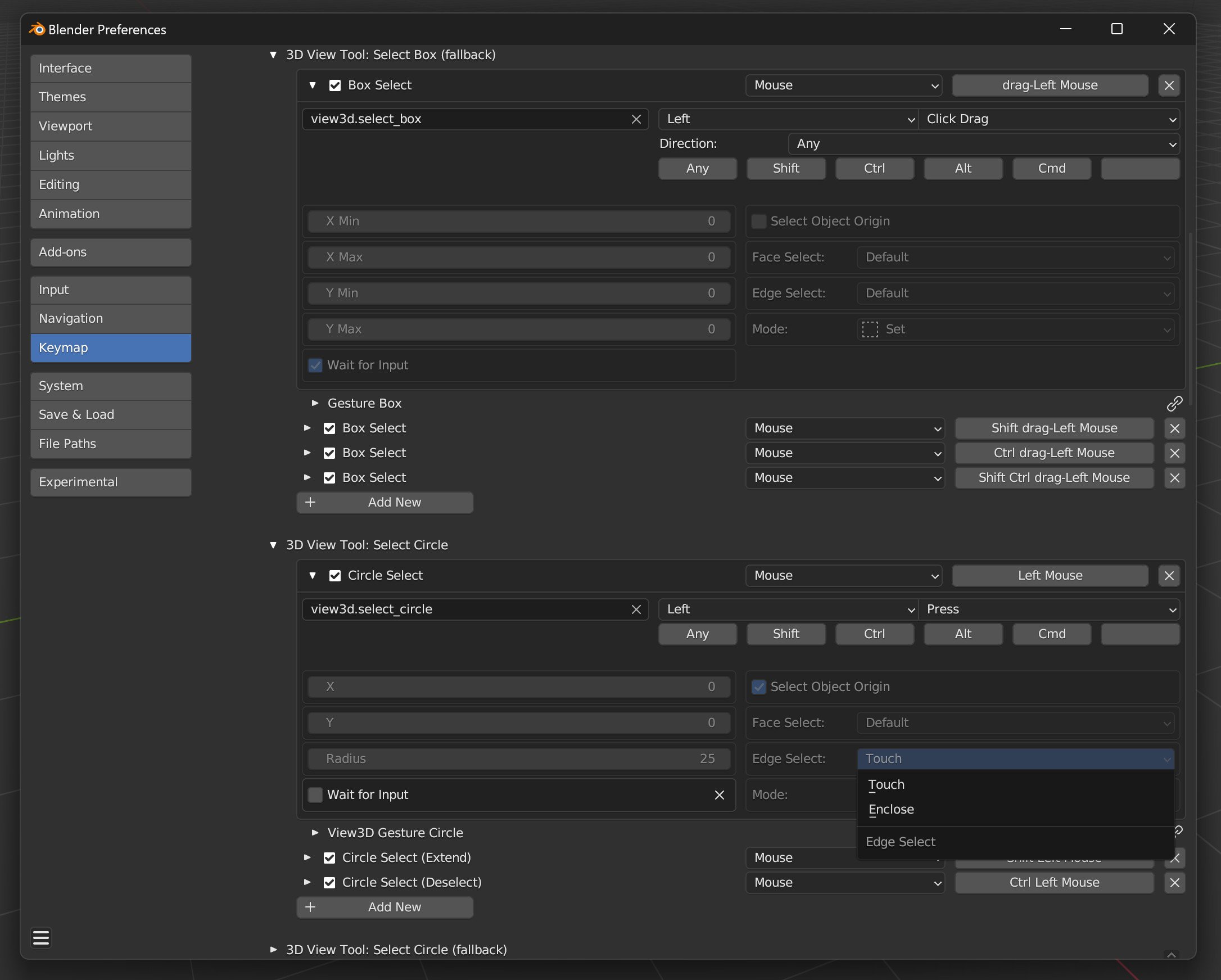
Task: Choose Enclose from Edge Select menu
Action: (x=891, y=810)
